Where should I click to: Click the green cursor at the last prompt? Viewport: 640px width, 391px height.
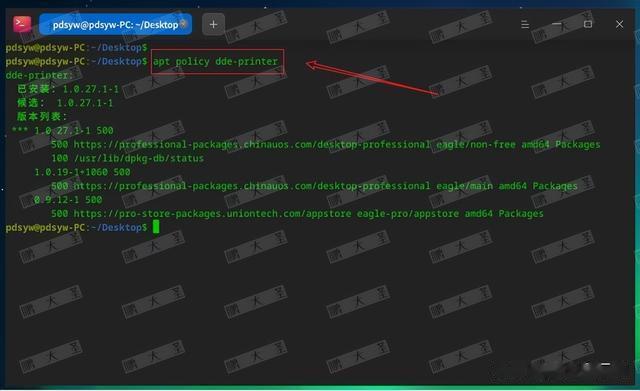[156, 227]
